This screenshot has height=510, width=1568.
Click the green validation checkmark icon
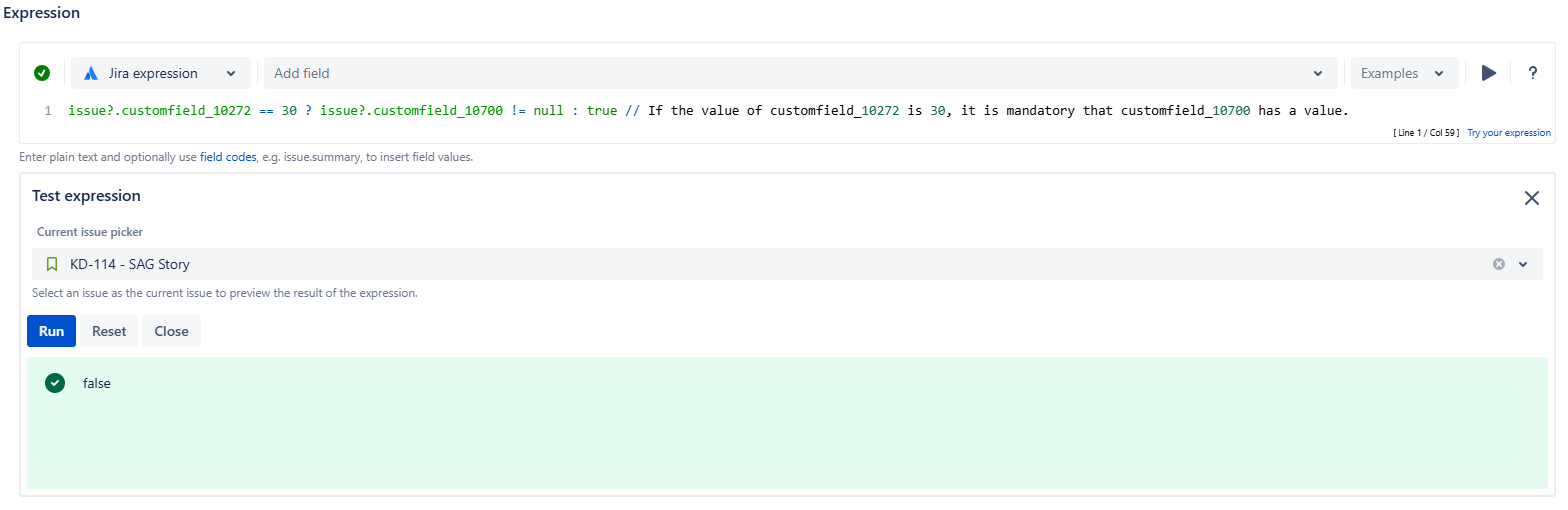tap(42, 73)
